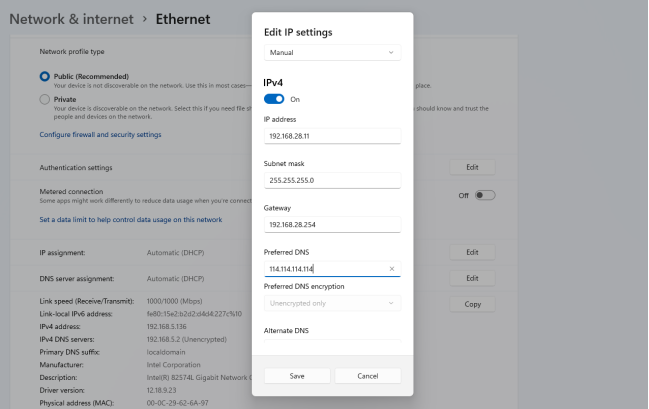The image size is (649, 409).
Task: Click the Subnet mask input field
Action: (x=332, y=180)
